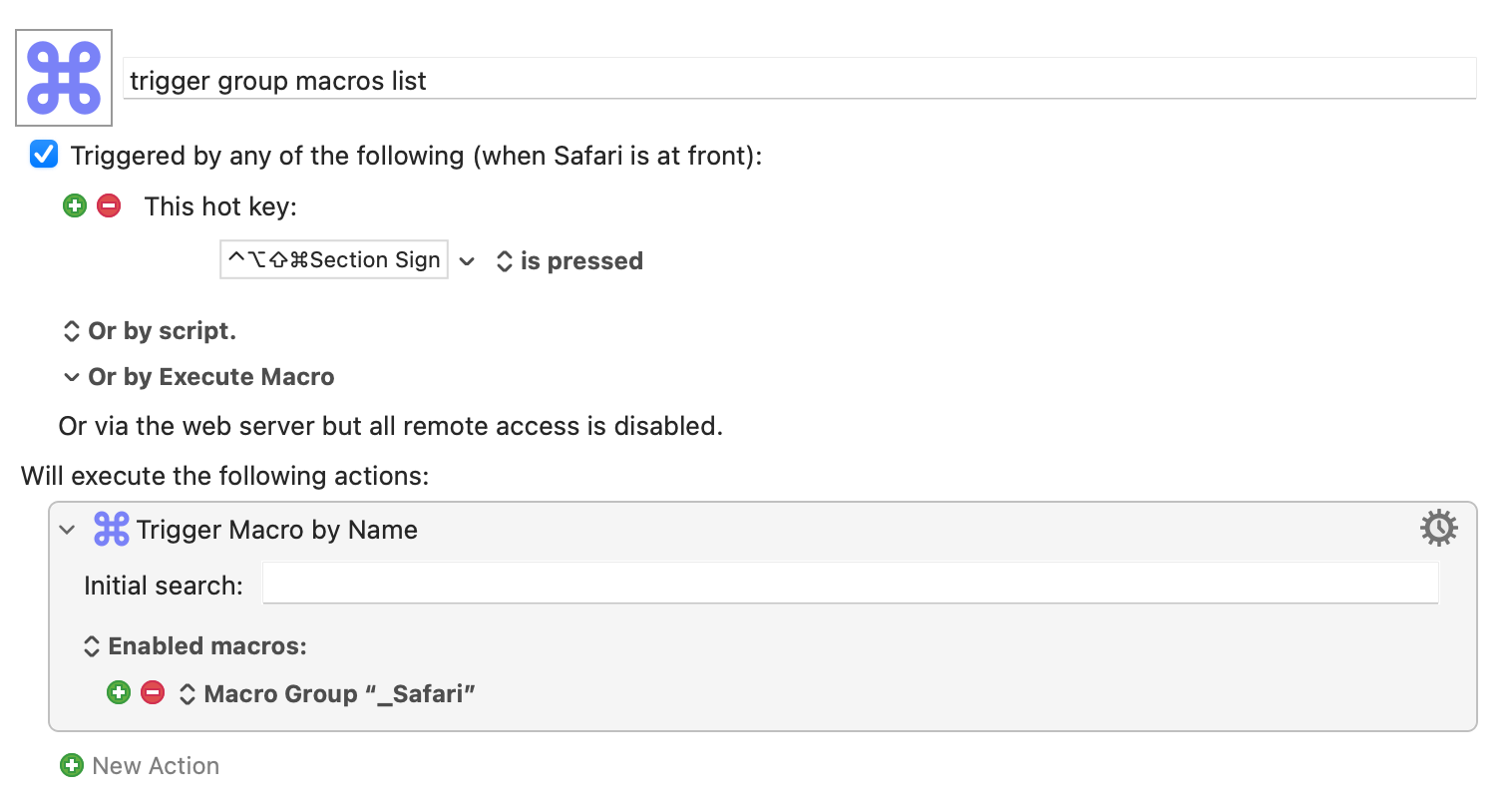The width and height of the screenshot is (1512, 804).
Task: Open the Or by script popup
Action: 150,331
